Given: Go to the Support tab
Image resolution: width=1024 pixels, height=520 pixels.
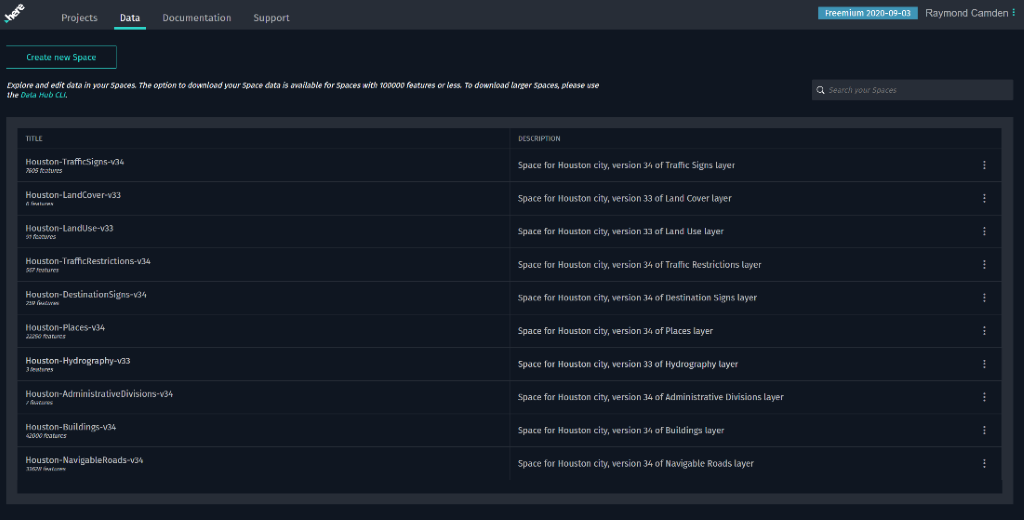Looking at the screenshot, I should 271,18.
